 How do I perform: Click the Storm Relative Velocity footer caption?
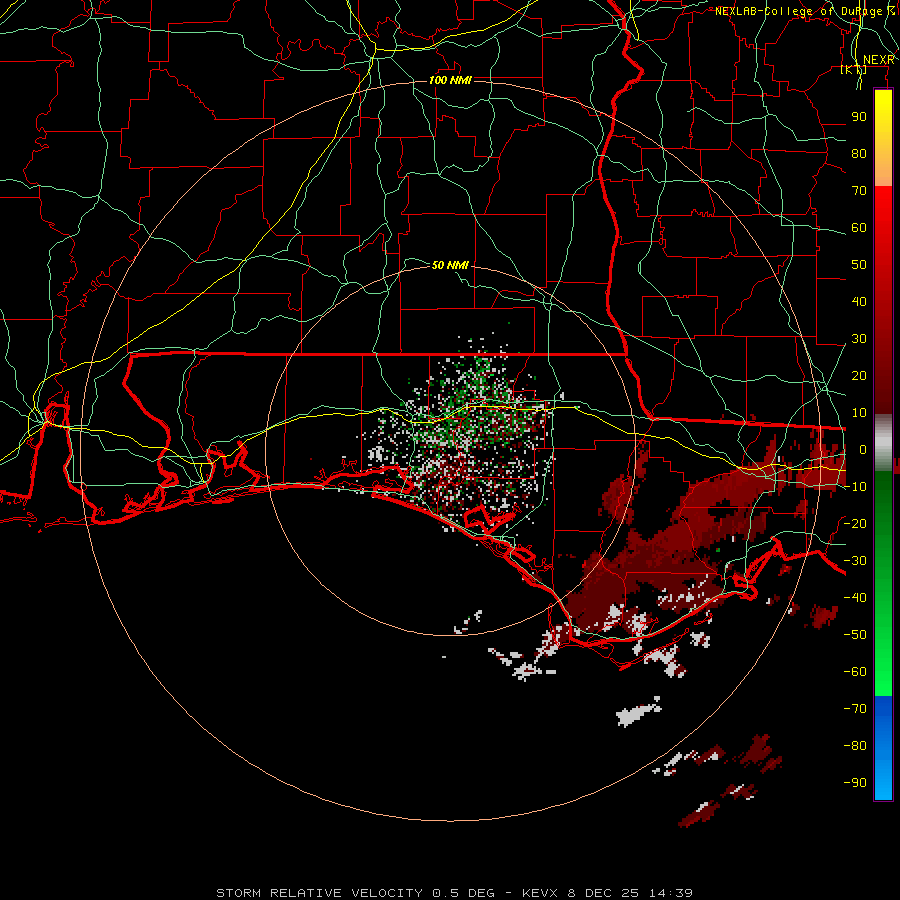[455, 893]
